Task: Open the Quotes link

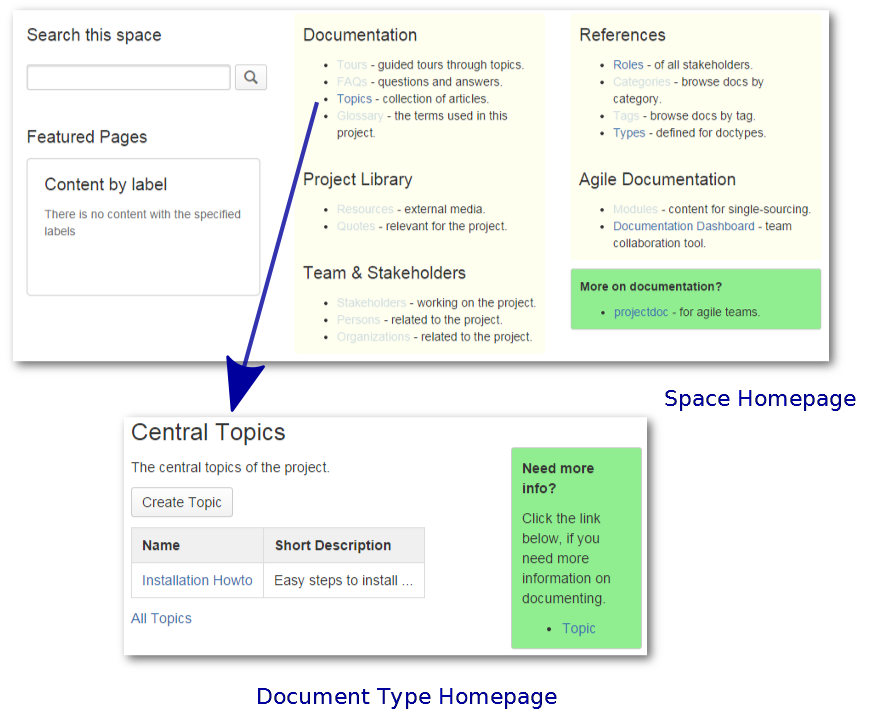Action: pos(356,226)
